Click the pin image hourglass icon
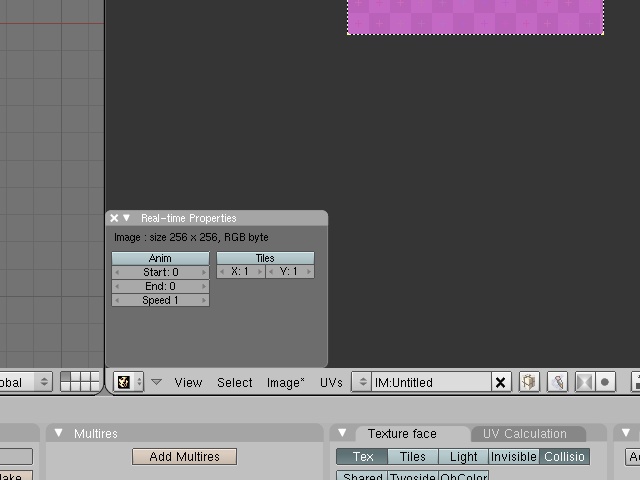 coord(584,382)
